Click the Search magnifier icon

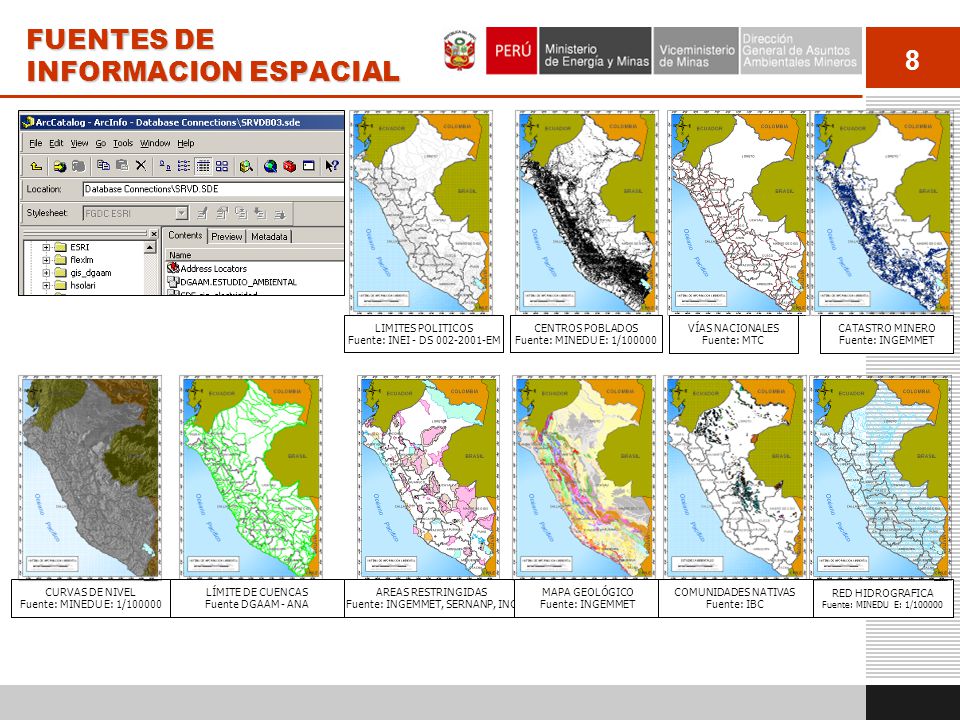click(246, 165)
